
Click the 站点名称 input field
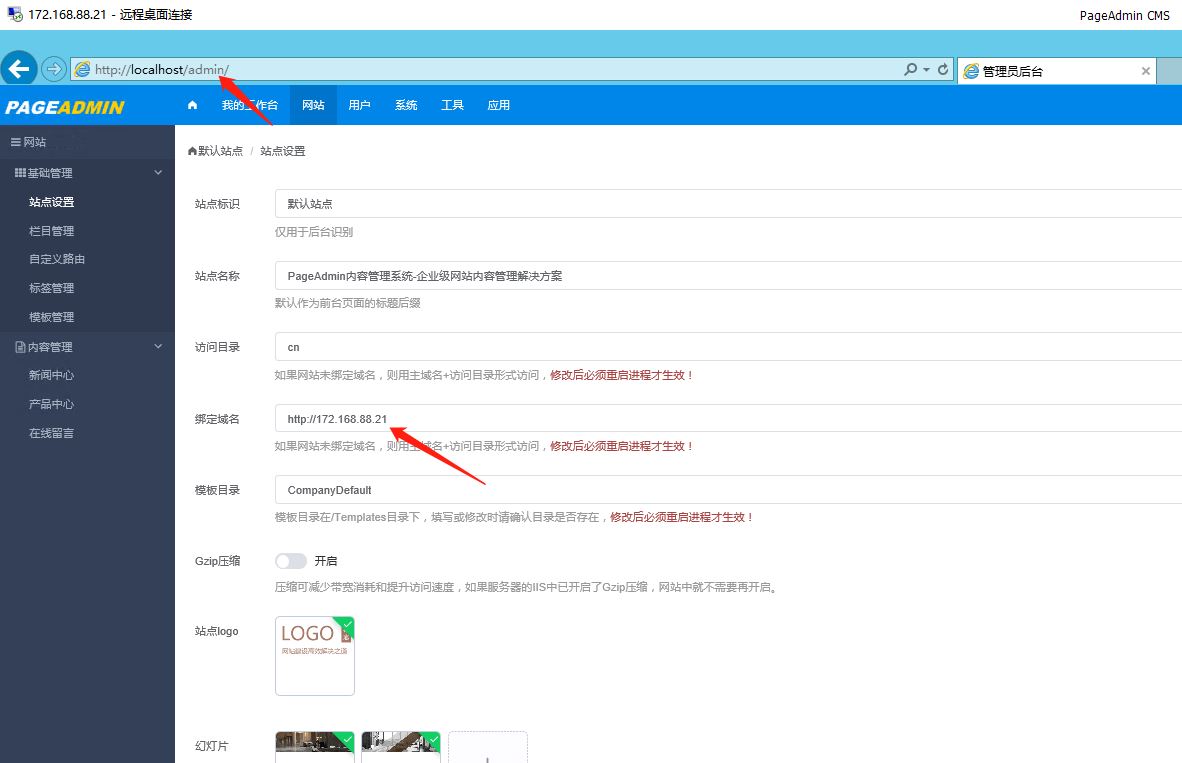coord(728,276)
